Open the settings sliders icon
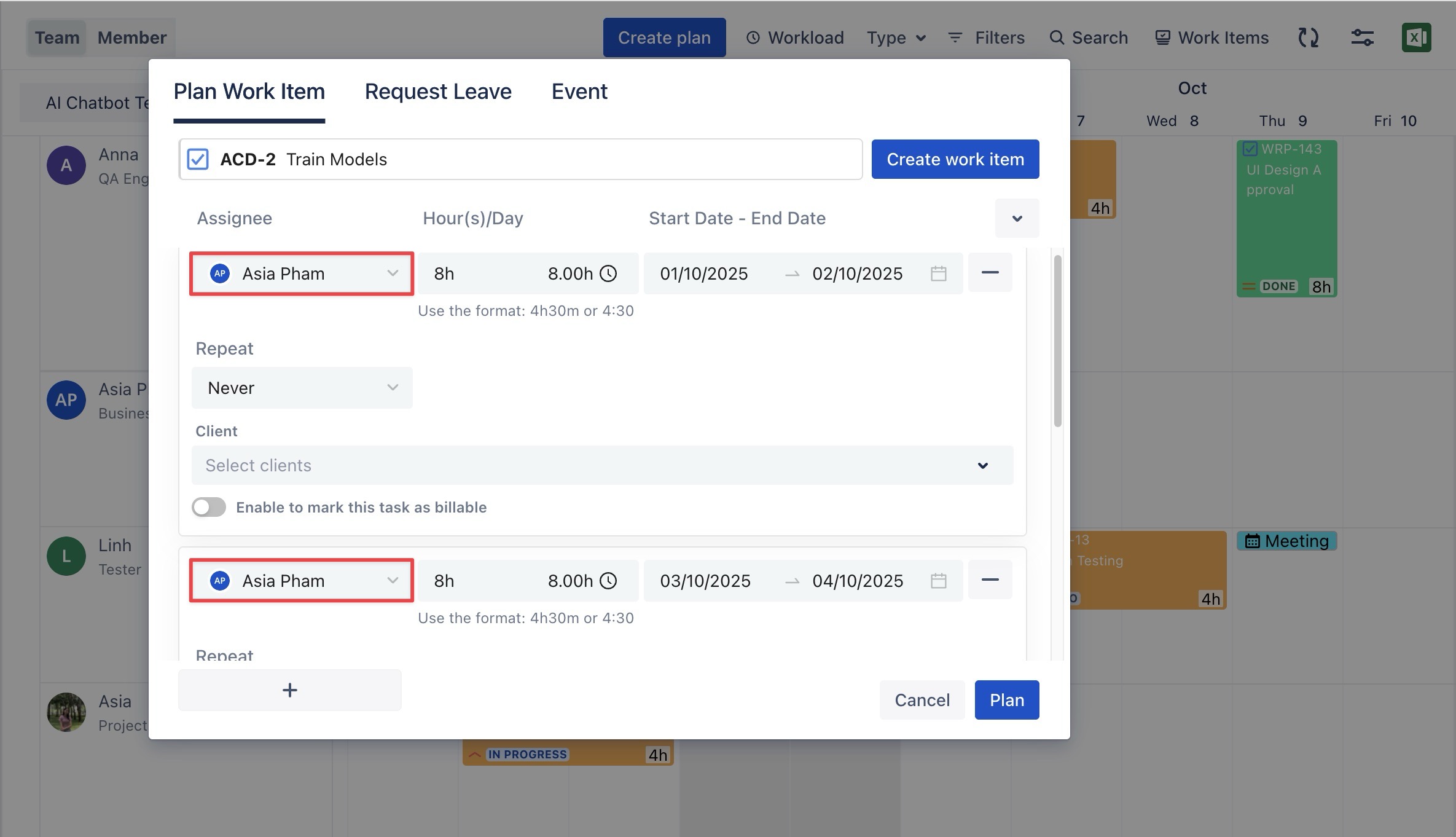Viewport: 1456px width, 837px height. coord(1362,37)
